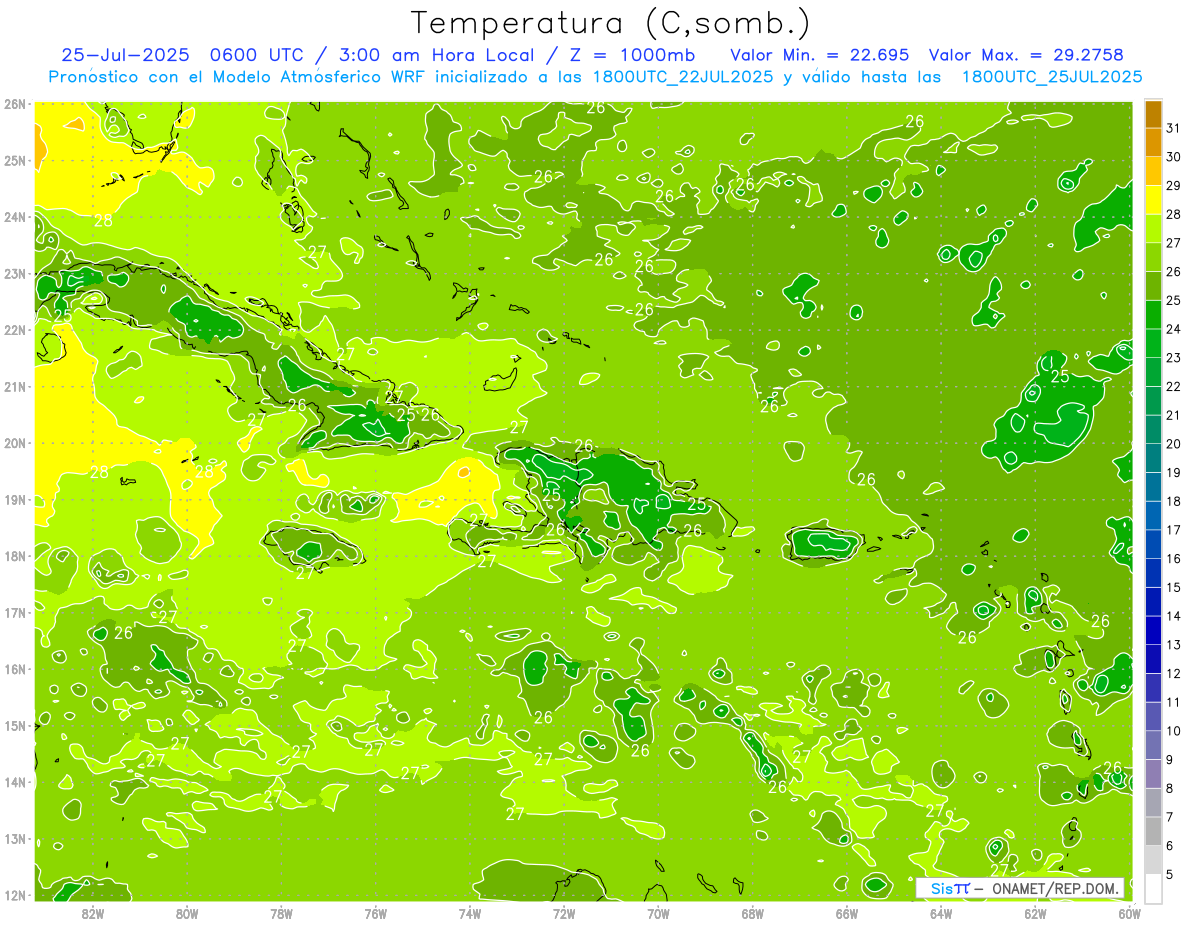Screen dimensions: 1200x927
Task: Pick the brown-orange swatch above 31
Action: click(x=1153, y=116)
